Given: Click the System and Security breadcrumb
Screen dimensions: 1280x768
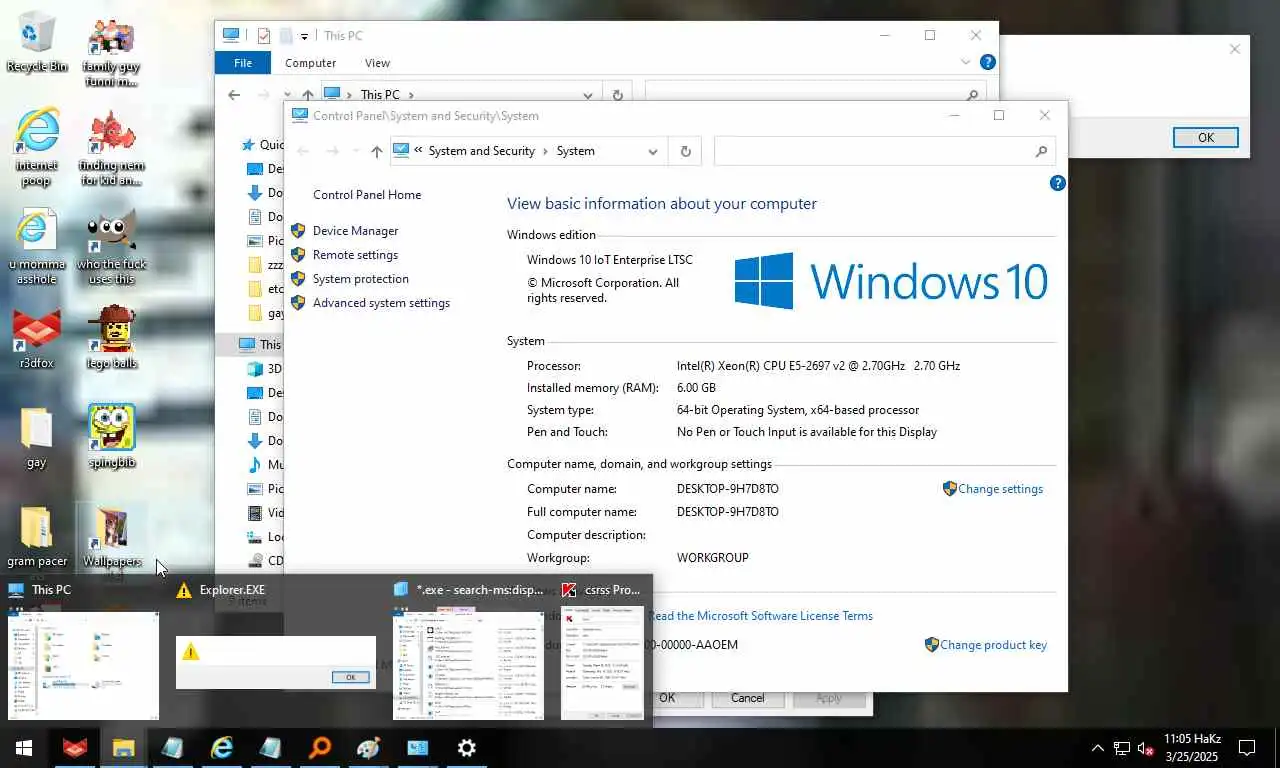Looking at the screenshot, I should coord(482,151).
